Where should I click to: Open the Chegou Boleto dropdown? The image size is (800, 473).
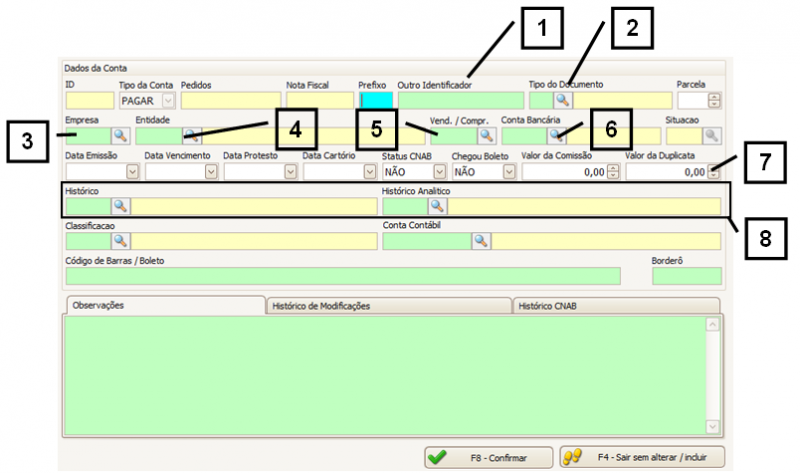point(509,172)
